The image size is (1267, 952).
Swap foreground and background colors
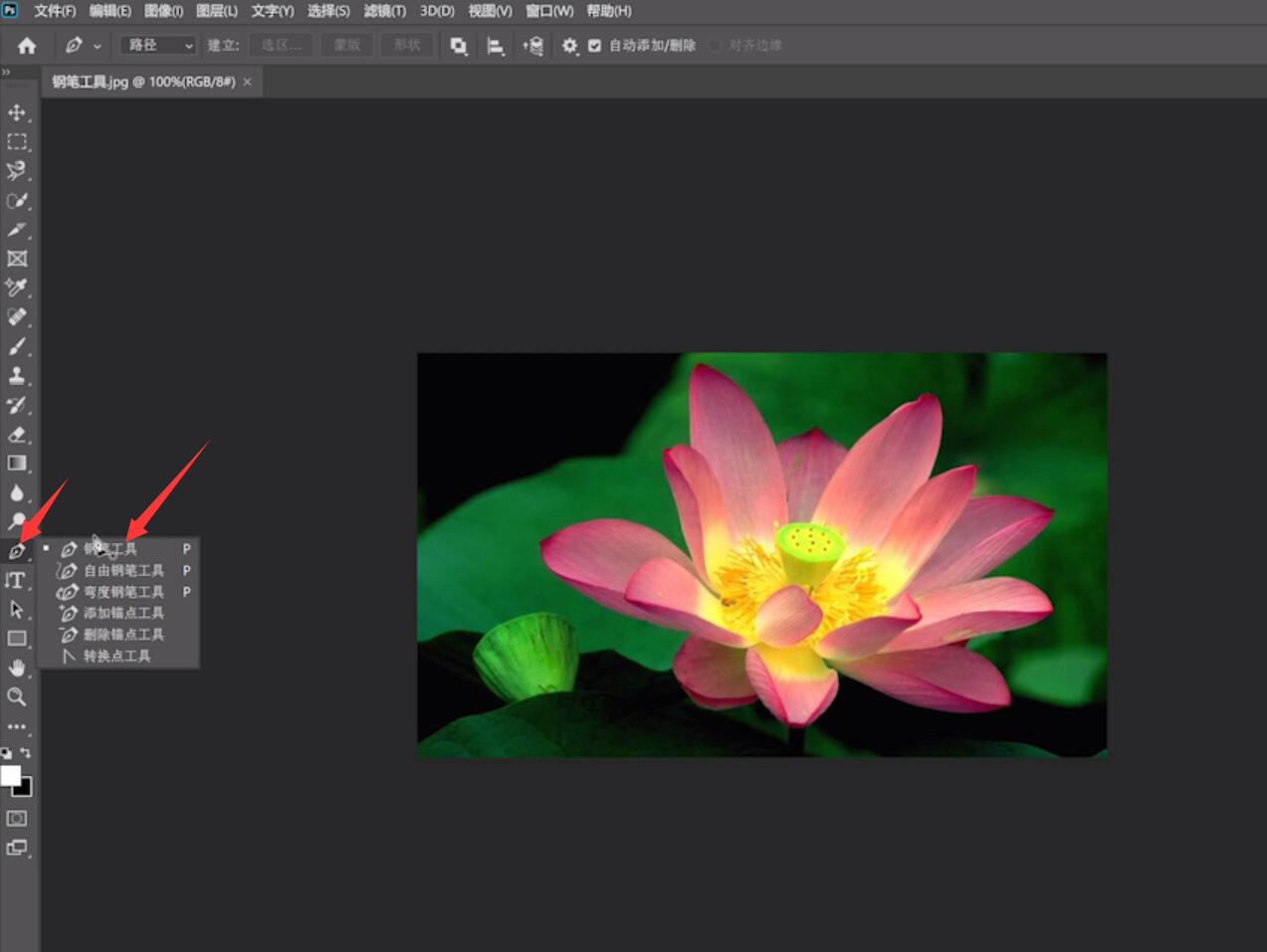coord(26,753)
